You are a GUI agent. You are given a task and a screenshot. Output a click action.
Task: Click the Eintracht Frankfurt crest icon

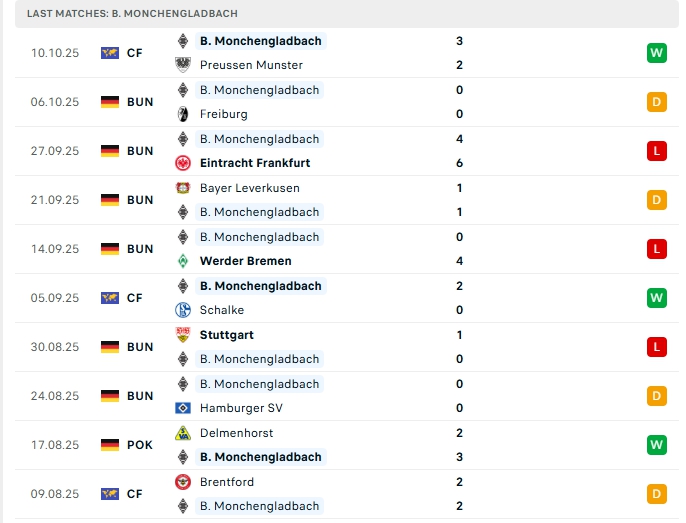pyautogui.click(x=183, y=163)
